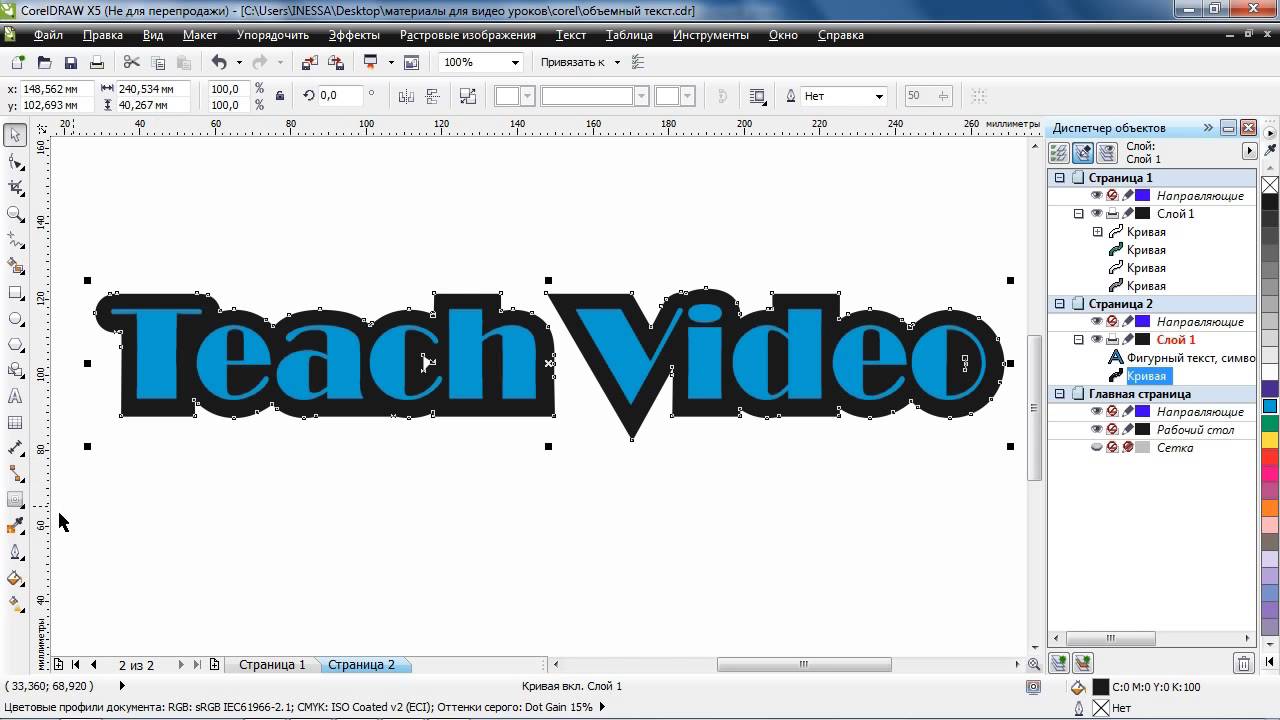Select the Outline pen tool
The width and height of the screenshot is (1280, 720).
(15, 552)
